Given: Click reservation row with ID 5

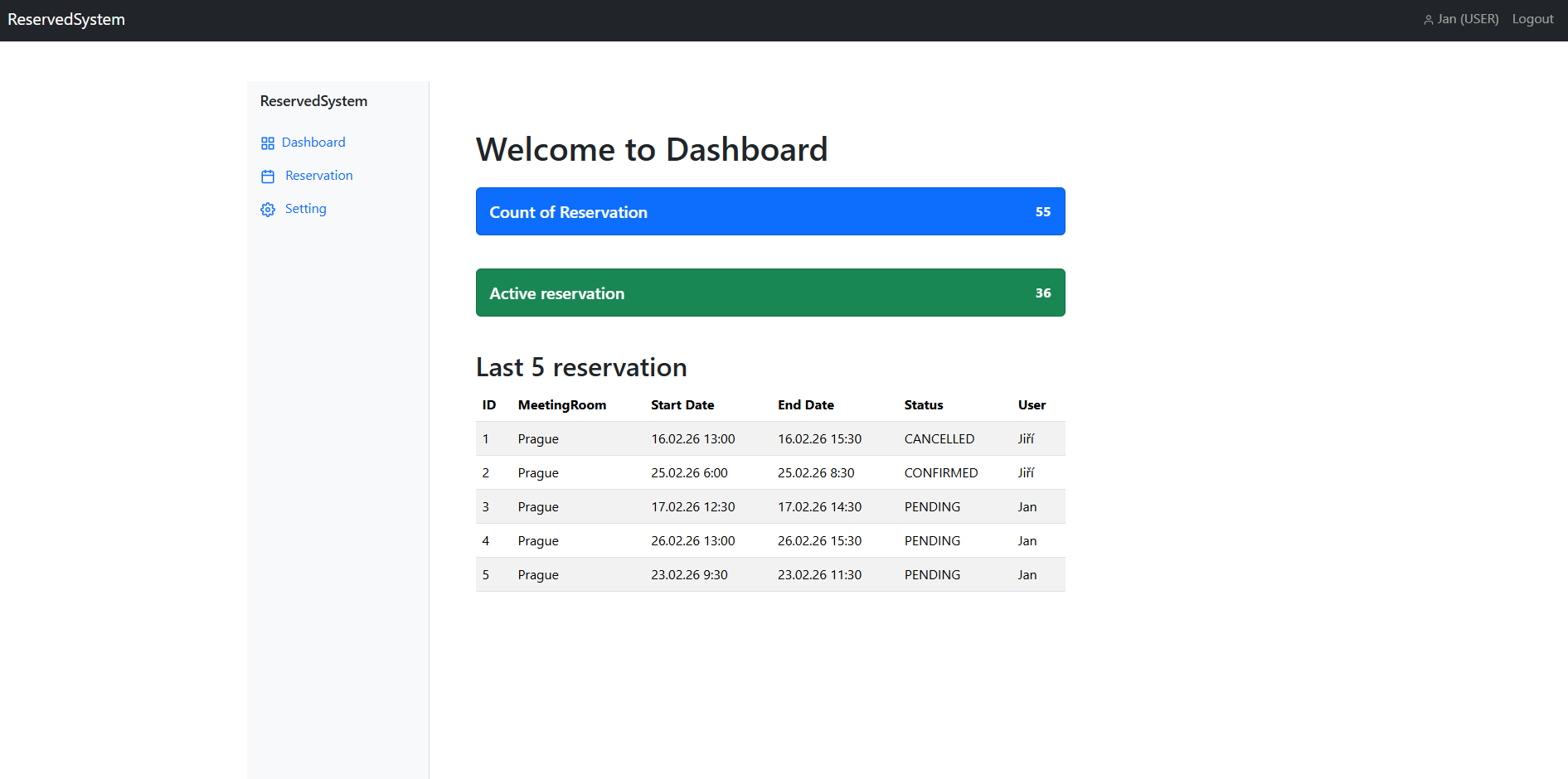Looking at the screenshot, I should [x=769, y=574].
